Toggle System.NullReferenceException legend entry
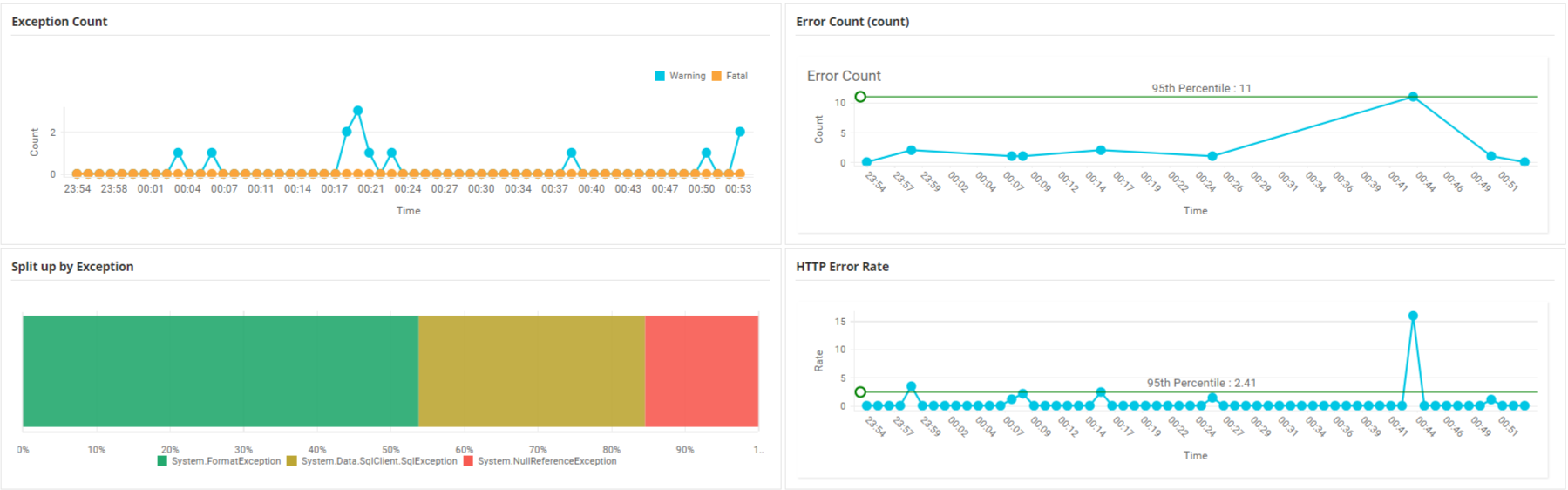The width and height of the screenshot is (1568, 490). pos(540,461)
